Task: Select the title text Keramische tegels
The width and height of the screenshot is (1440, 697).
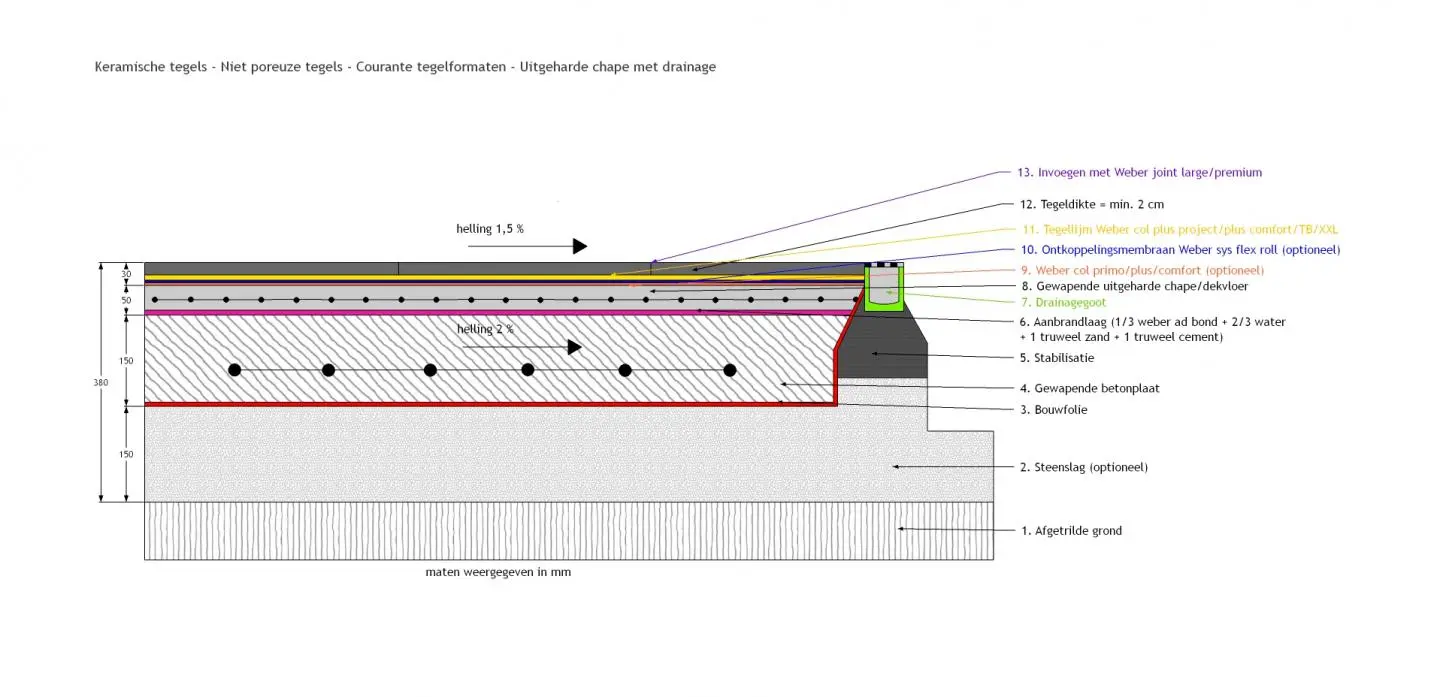Action: (x=404, y=67)
